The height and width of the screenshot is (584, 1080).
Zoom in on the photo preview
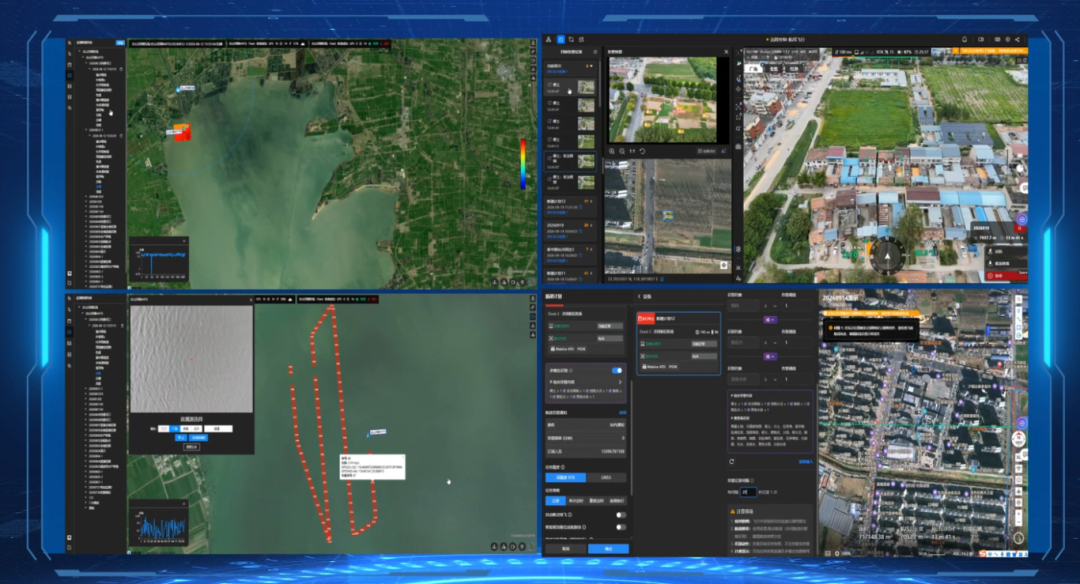point(612,151)
